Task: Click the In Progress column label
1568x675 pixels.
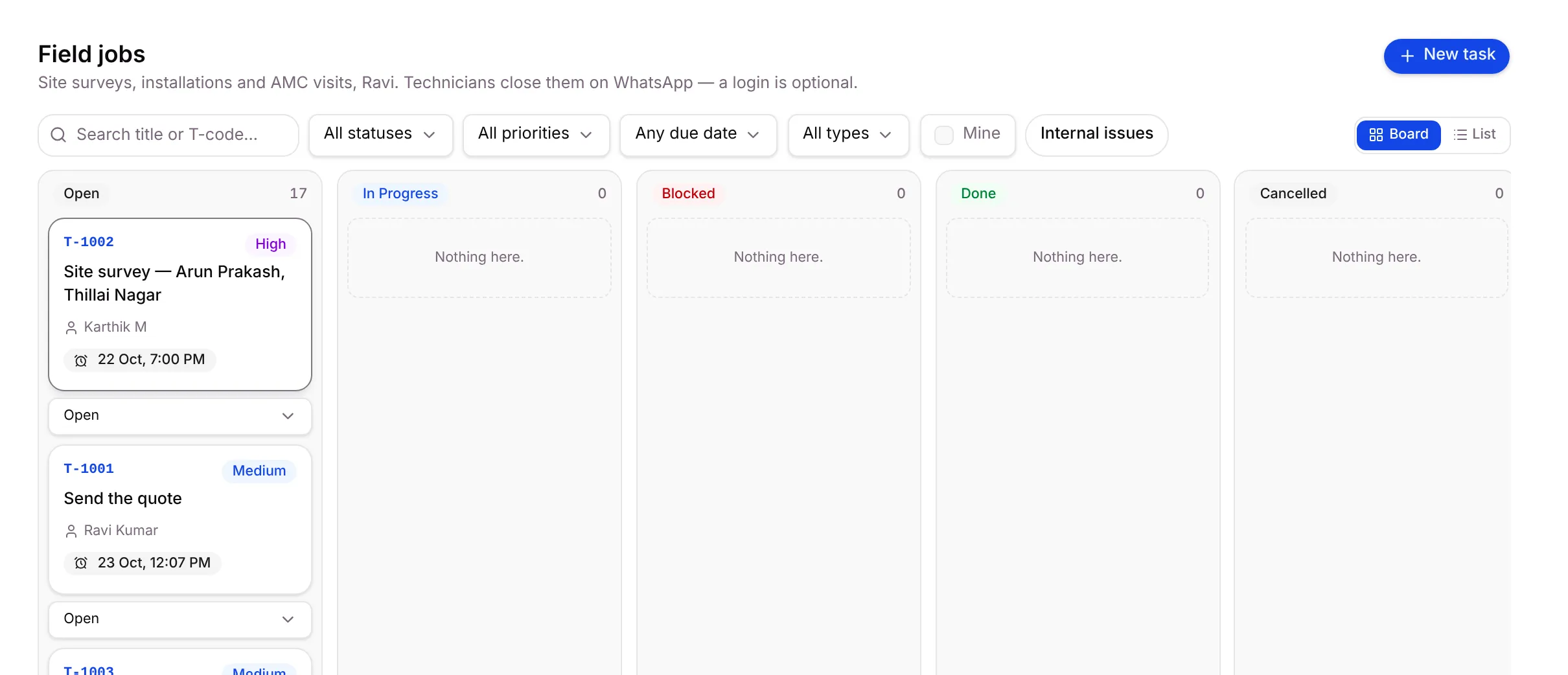Action: tap(400, 194)
